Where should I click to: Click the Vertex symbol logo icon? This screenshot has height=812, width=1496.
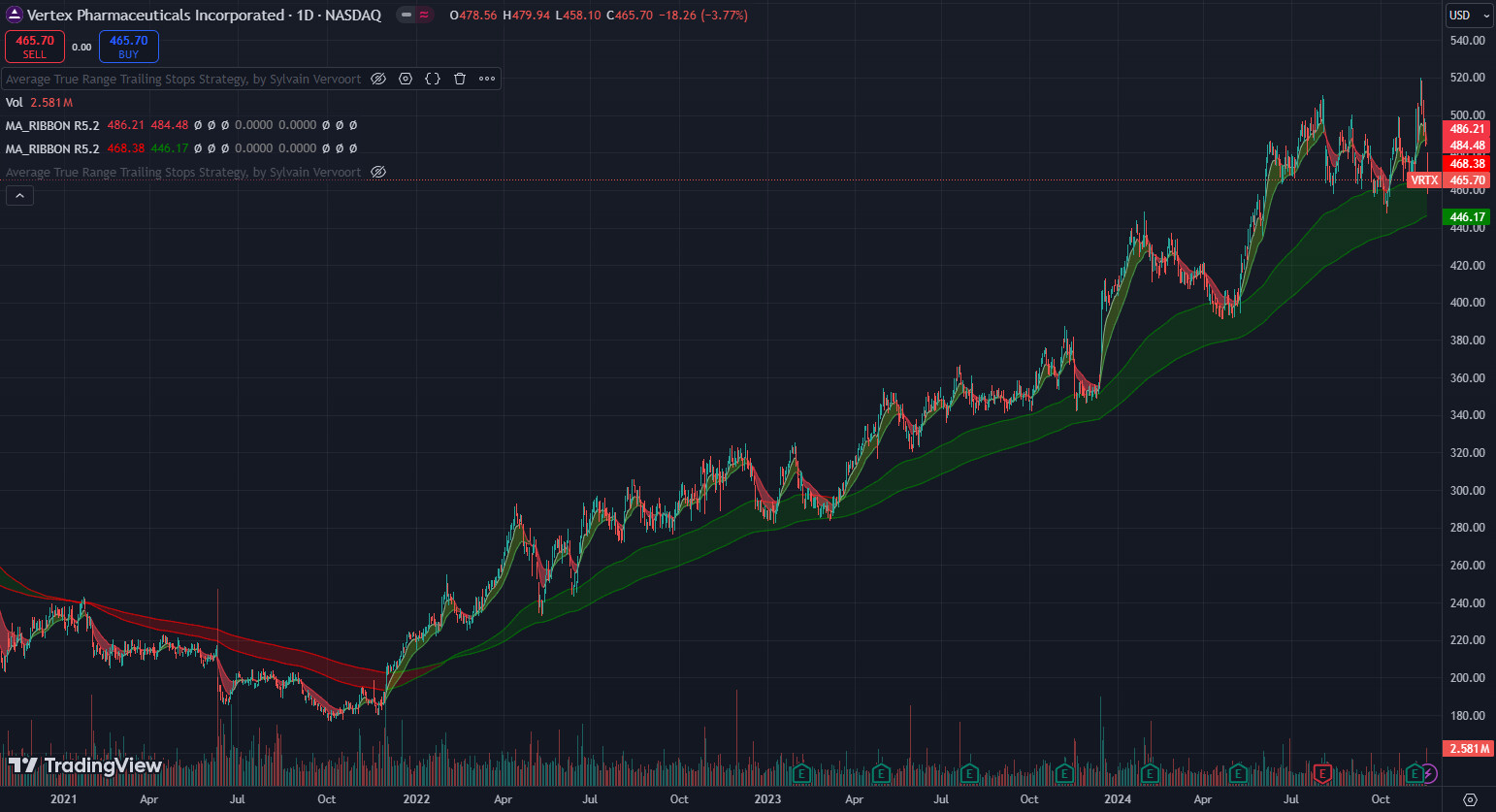pos(14,15)
